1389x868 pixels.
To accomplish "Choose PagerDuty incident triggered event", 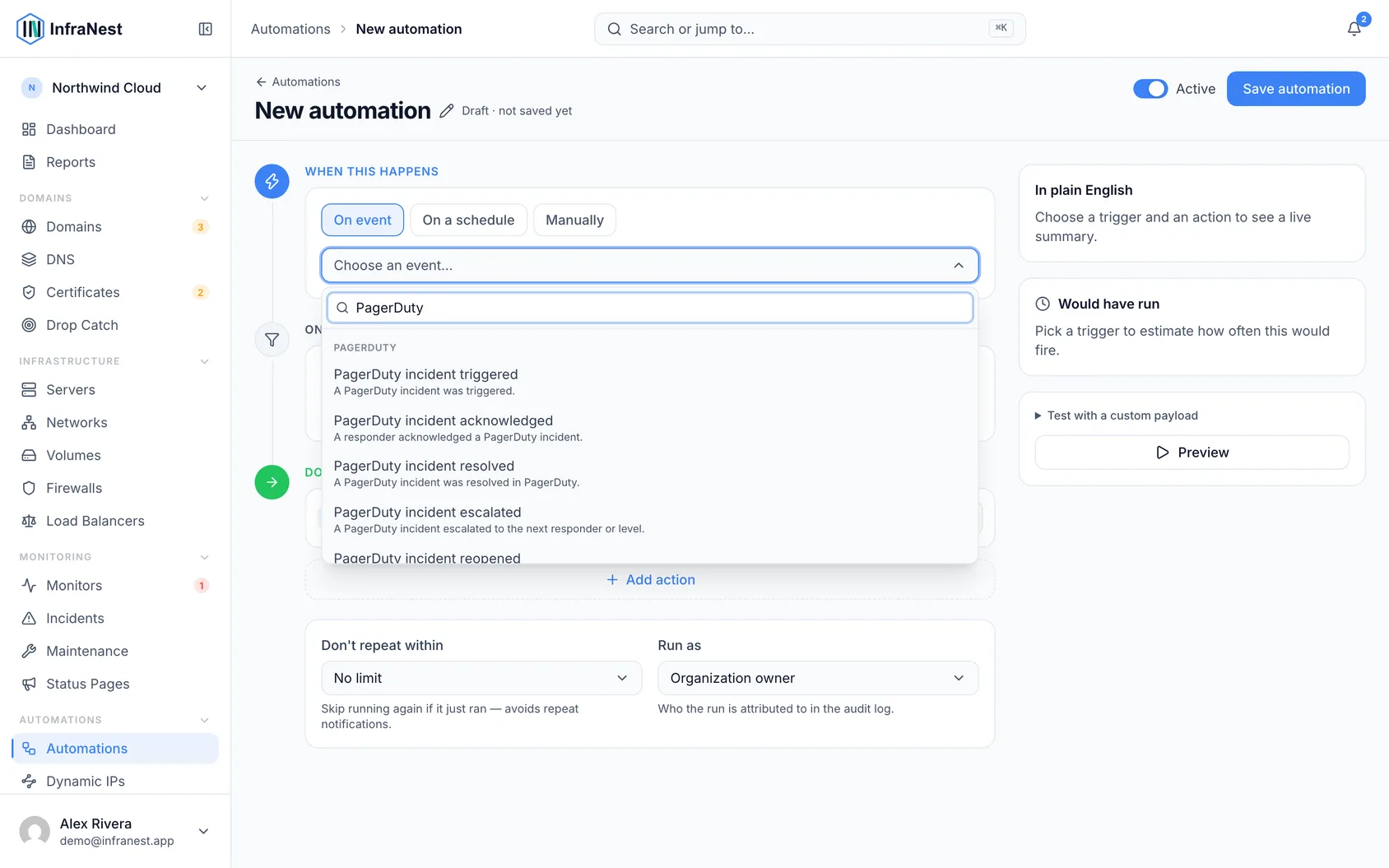I will click(x=650, y=382).
